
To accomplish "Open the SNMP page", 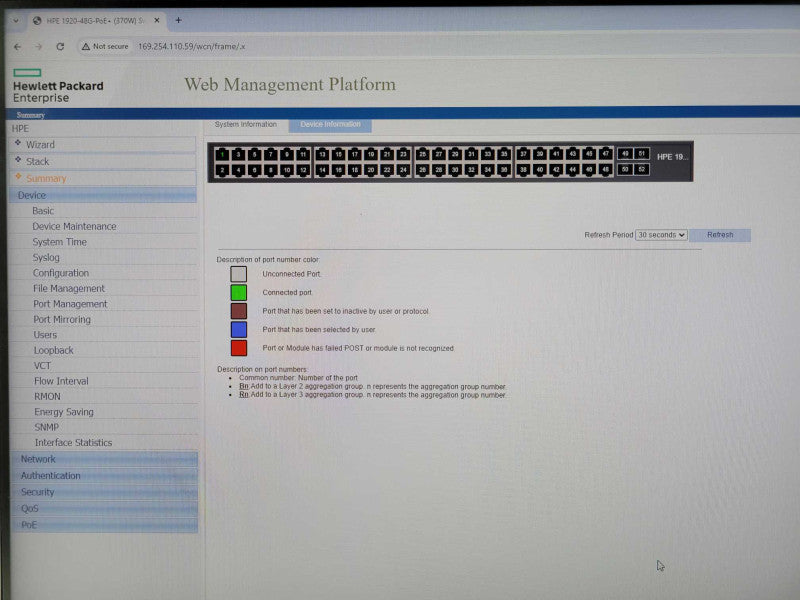I will (x=46, y=427).
